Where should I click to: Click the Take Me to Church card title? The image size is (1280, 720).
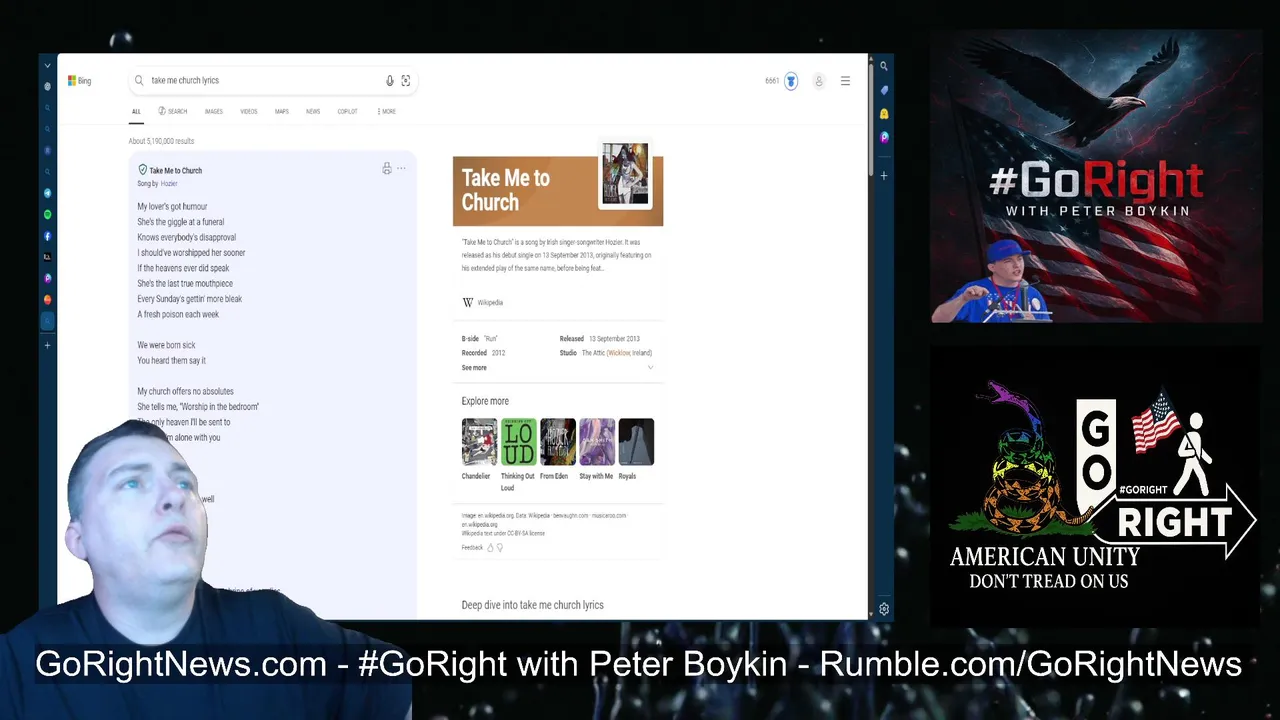(x=176, y=171)
